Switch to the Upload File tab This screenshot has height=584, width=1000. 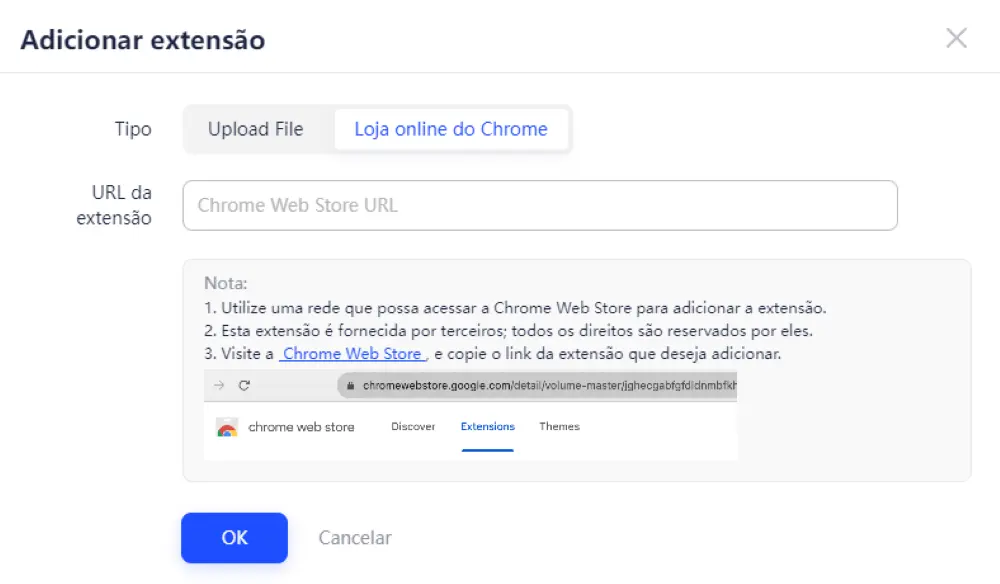coord(256,129)
